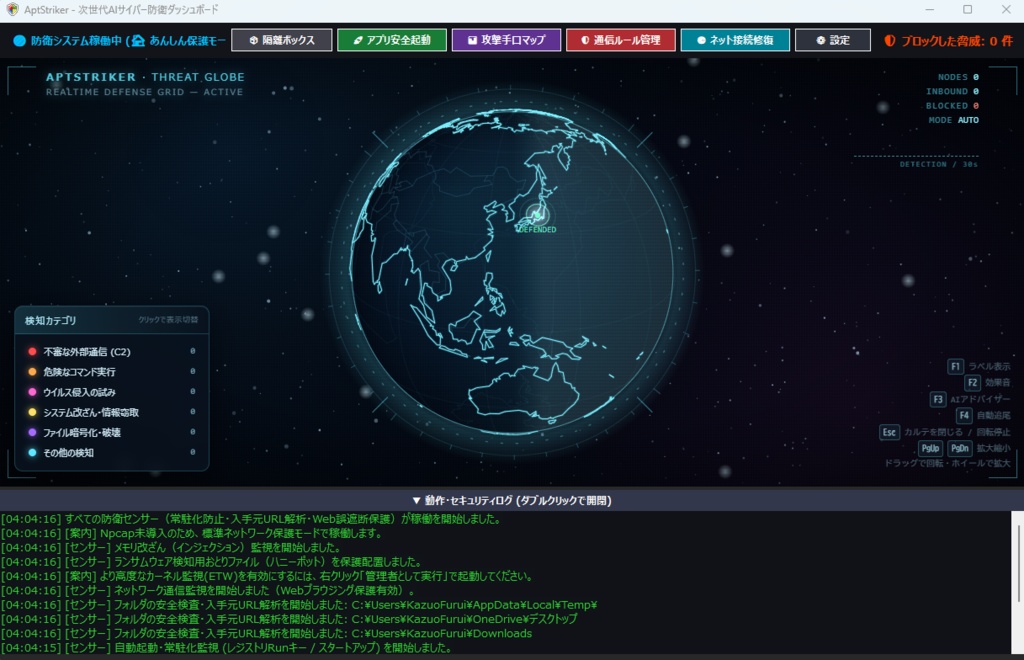The image size is (1024, 660).
Task: Click the INBOUND 0 readout
Action: [x=952, y=91]
